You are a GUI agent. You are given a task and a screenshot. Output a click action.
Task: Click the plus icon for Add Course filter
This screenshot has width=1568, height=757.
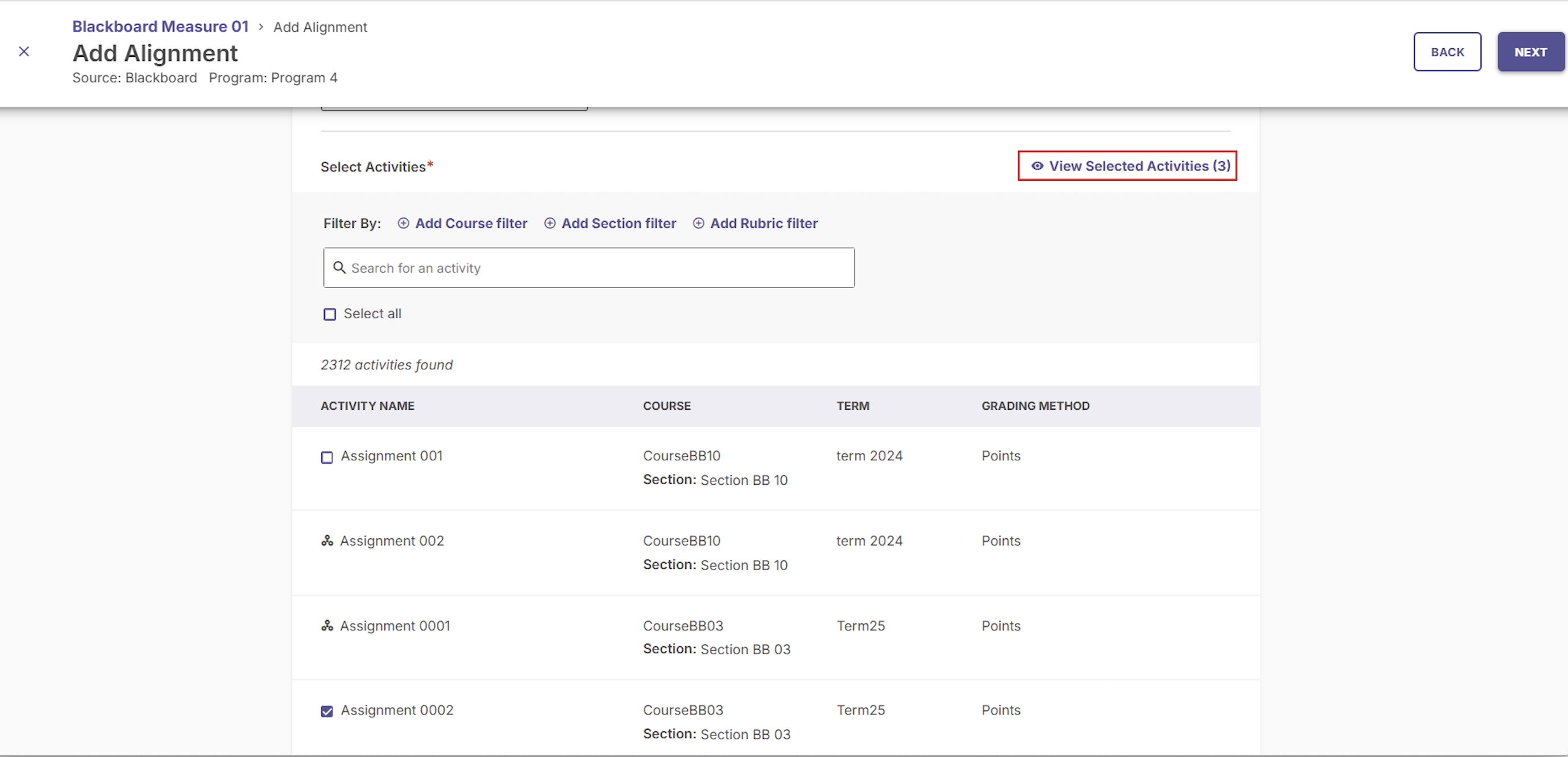(403, 223)
